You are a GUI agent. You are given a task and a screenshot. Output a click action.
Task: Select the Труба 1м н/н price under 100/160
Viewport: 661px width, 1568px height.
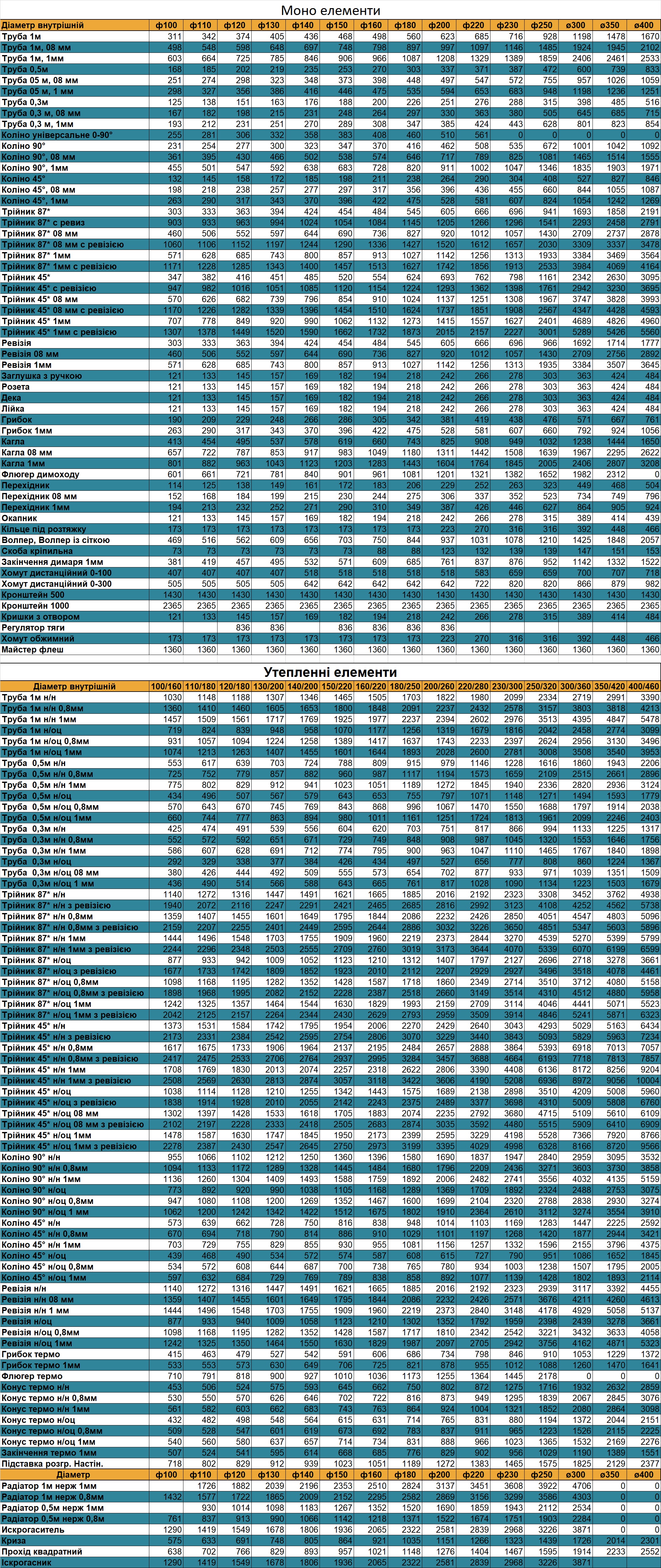(x=172, y=698)
